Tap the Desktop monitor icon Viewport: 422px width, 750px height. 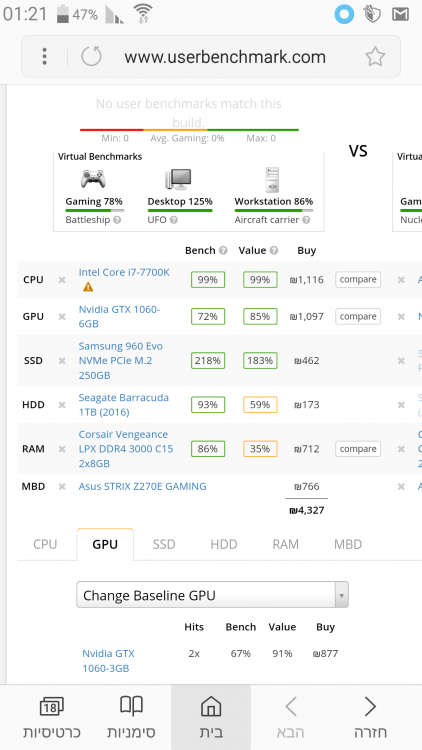(x=178, y=179)
